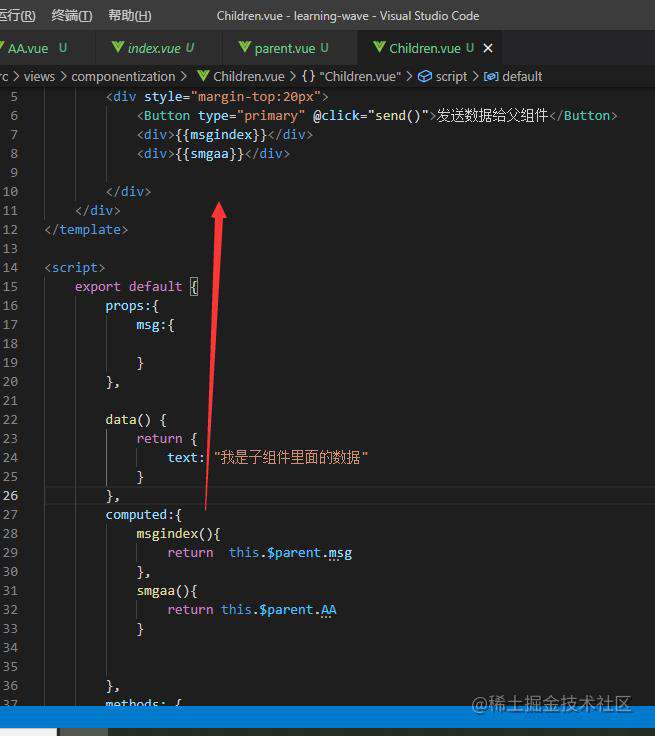The width and height of the screenshot is (655, 736).
Task: Click the "return {" text on line 23
Action: [167, 438]
